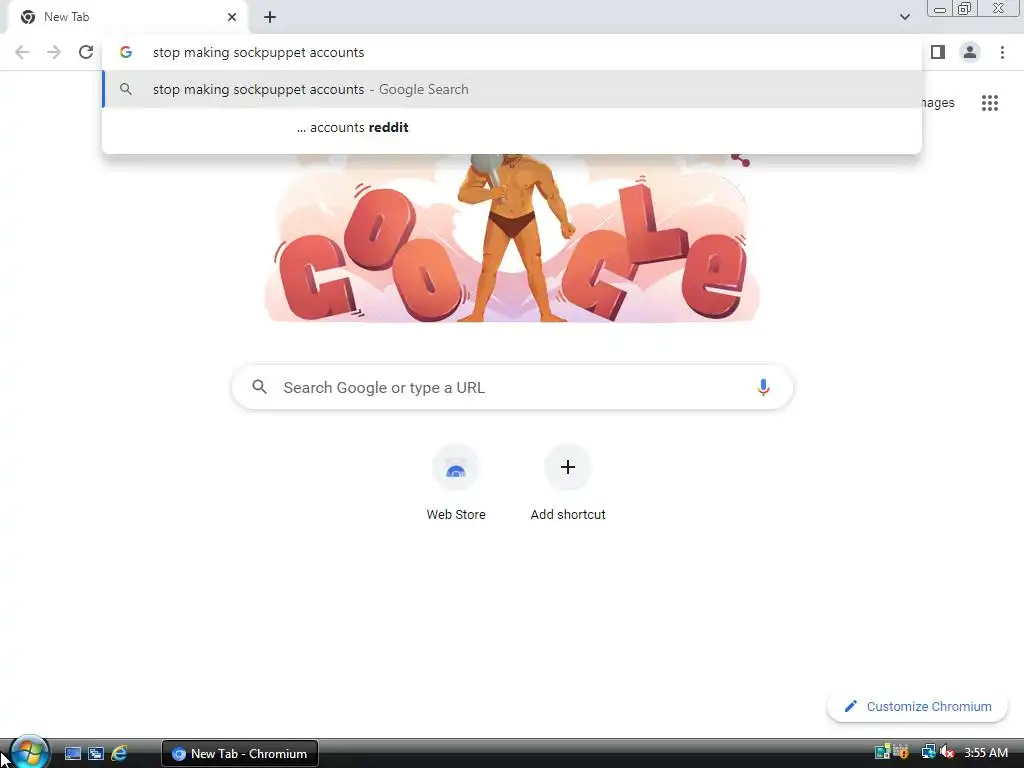Viewport: 1024px width, 768px height.
Task: Choose the 'stop making sockpuppet accounts - Google Search' suggestion
Action: (x=513, y=89)
